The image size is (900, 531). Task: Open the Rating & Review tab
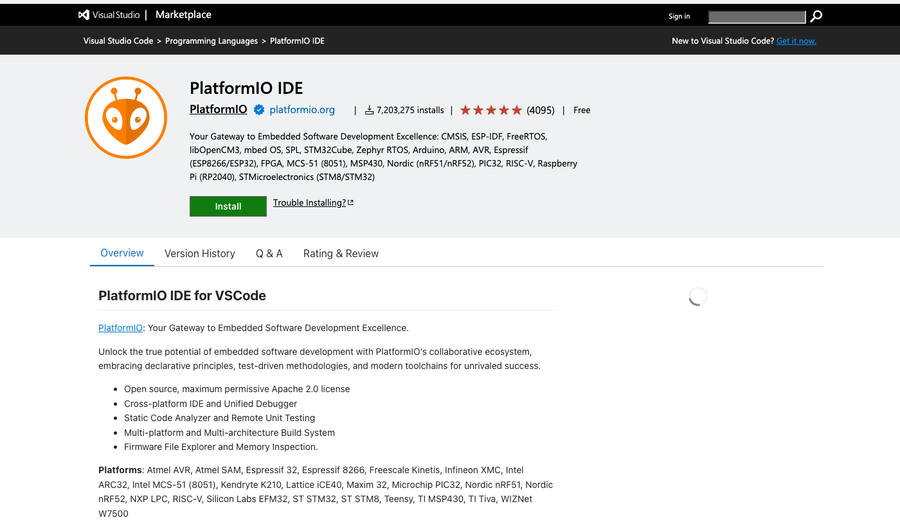point(341,254)
